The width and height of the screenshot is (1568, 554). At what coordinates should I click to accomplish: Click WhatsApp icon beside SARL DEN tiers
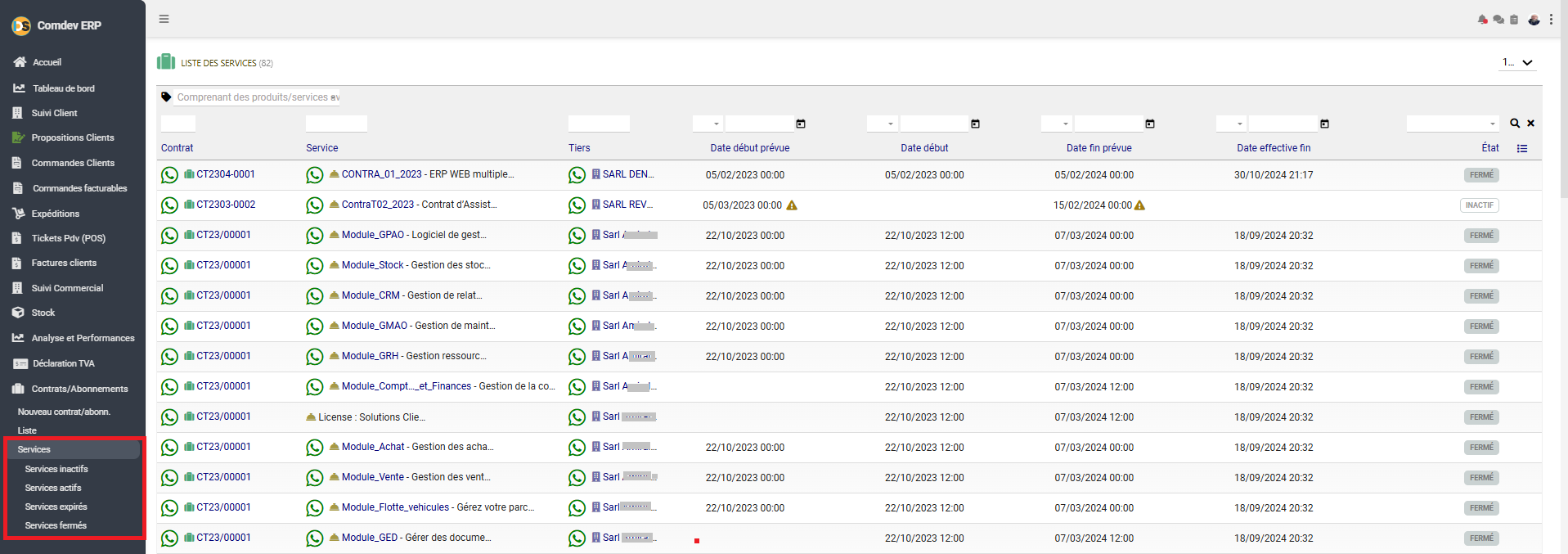click(577, 175)
